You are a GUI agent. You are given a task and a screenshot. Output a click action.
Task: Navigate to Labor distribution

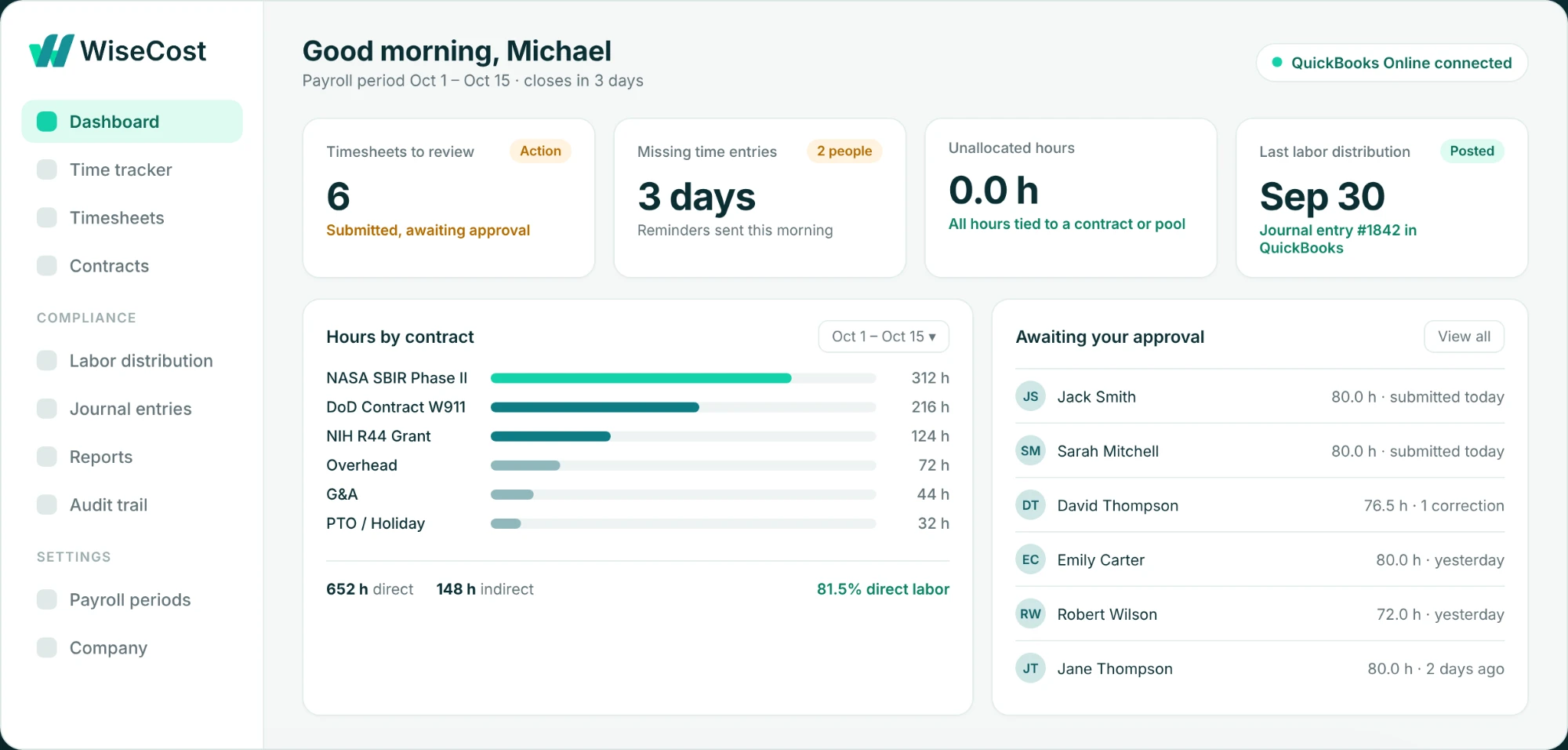point(132,360)
